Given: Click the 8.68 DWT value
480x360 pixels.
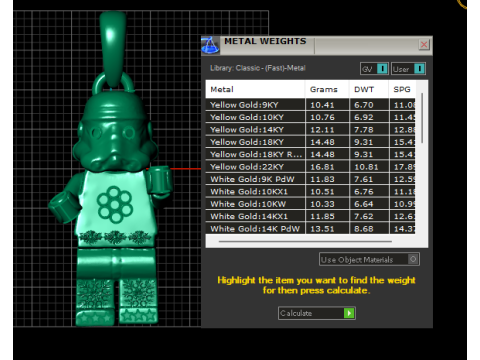Looking at the screenshot, I should (x=364, y=228).
